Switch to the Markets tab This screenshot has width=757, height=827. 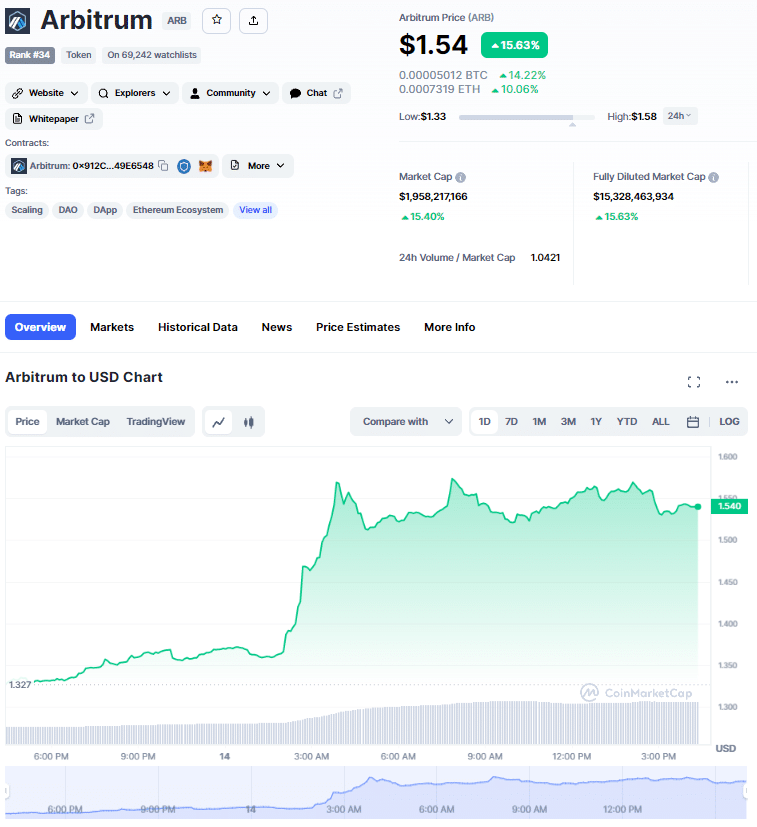click(x=112, y=327)
